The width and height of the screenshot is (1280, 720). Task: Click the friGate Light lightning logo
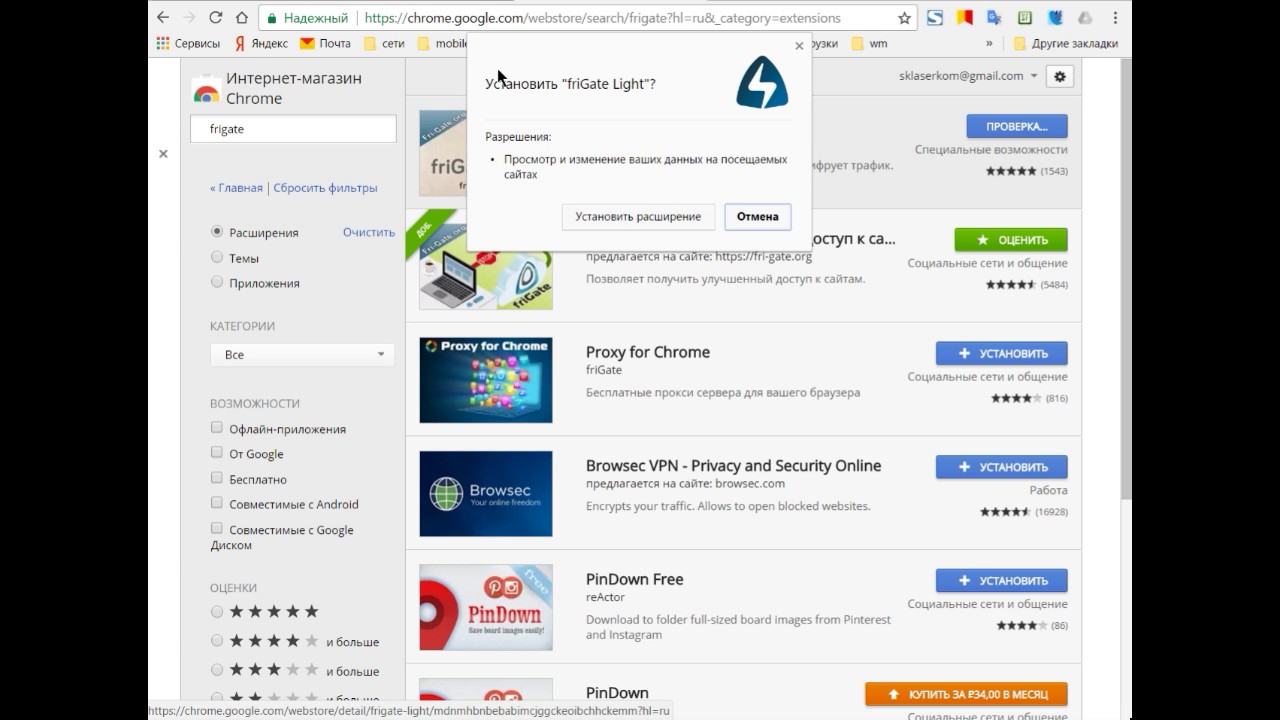coord(762,82)
